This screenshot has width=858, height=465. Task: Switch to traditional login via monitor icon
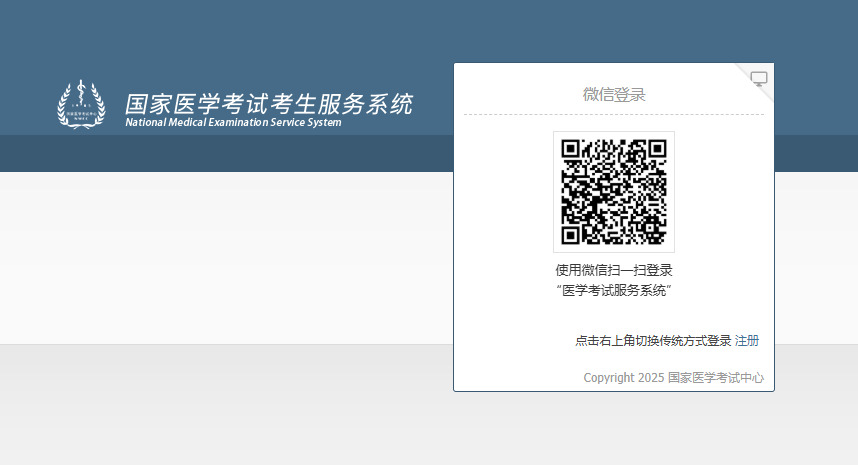click(758, 79)
